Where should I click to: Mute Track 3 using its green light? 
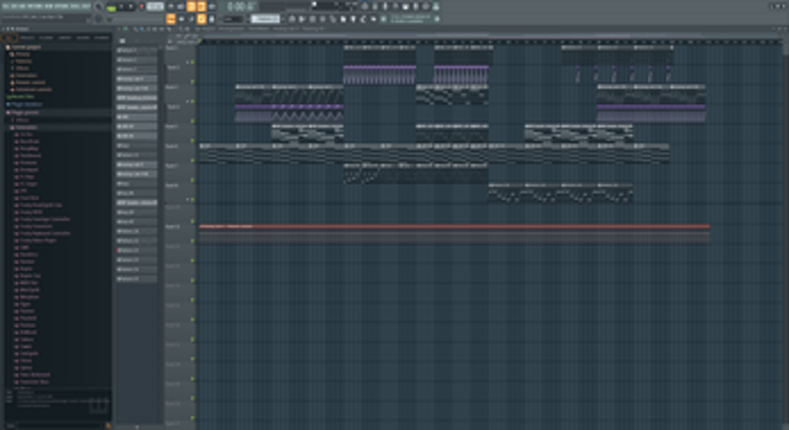[x=192, y=101]
